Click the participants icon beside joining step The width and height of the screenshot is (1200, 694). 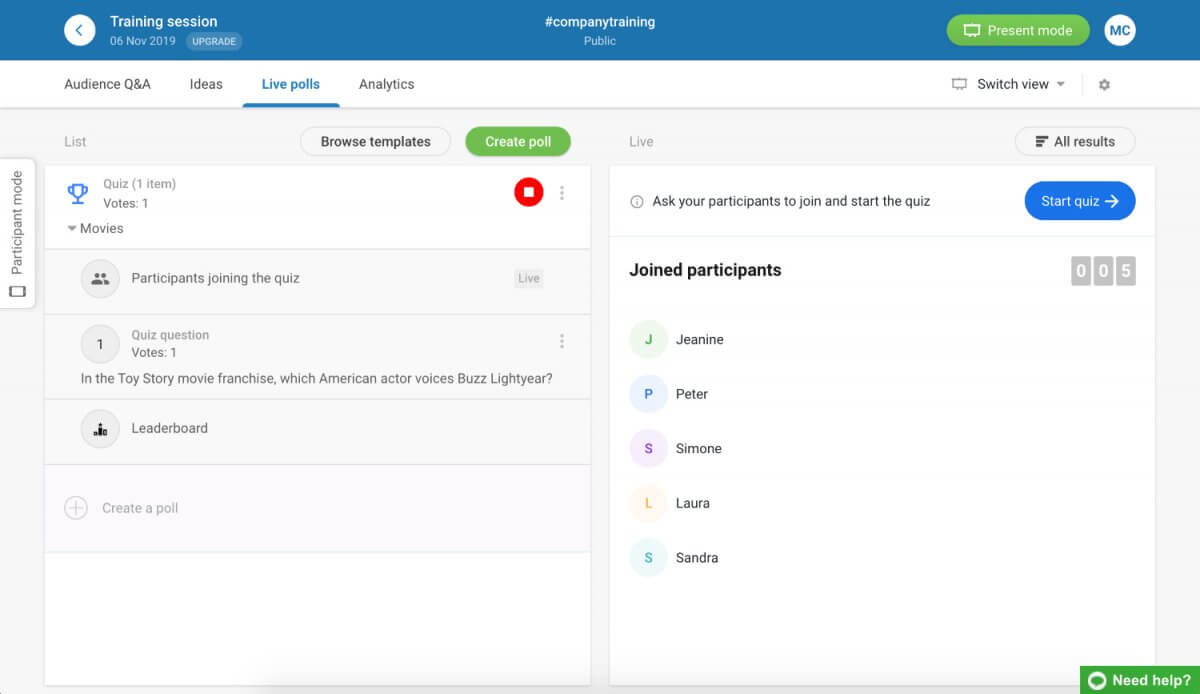[x=99, y=278]
